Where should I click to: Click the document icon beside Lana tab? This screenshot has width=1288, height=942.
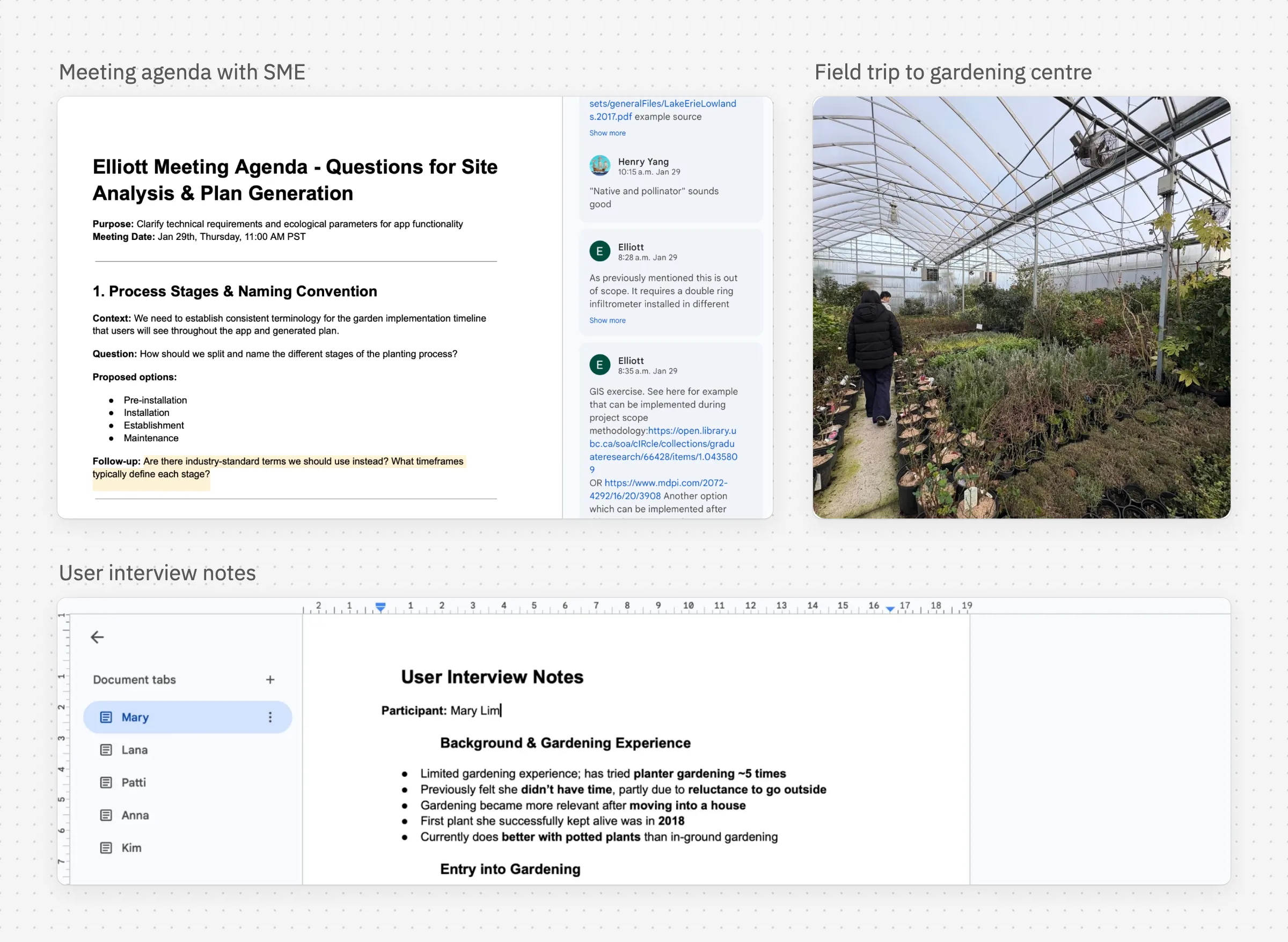click(106, 750)
